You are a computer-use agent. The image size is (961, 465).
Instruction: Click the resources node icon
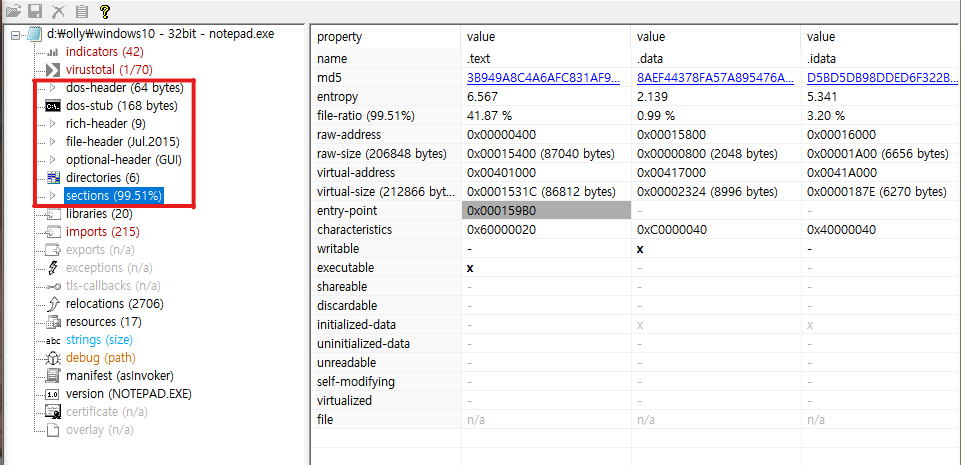pos(54,322)
